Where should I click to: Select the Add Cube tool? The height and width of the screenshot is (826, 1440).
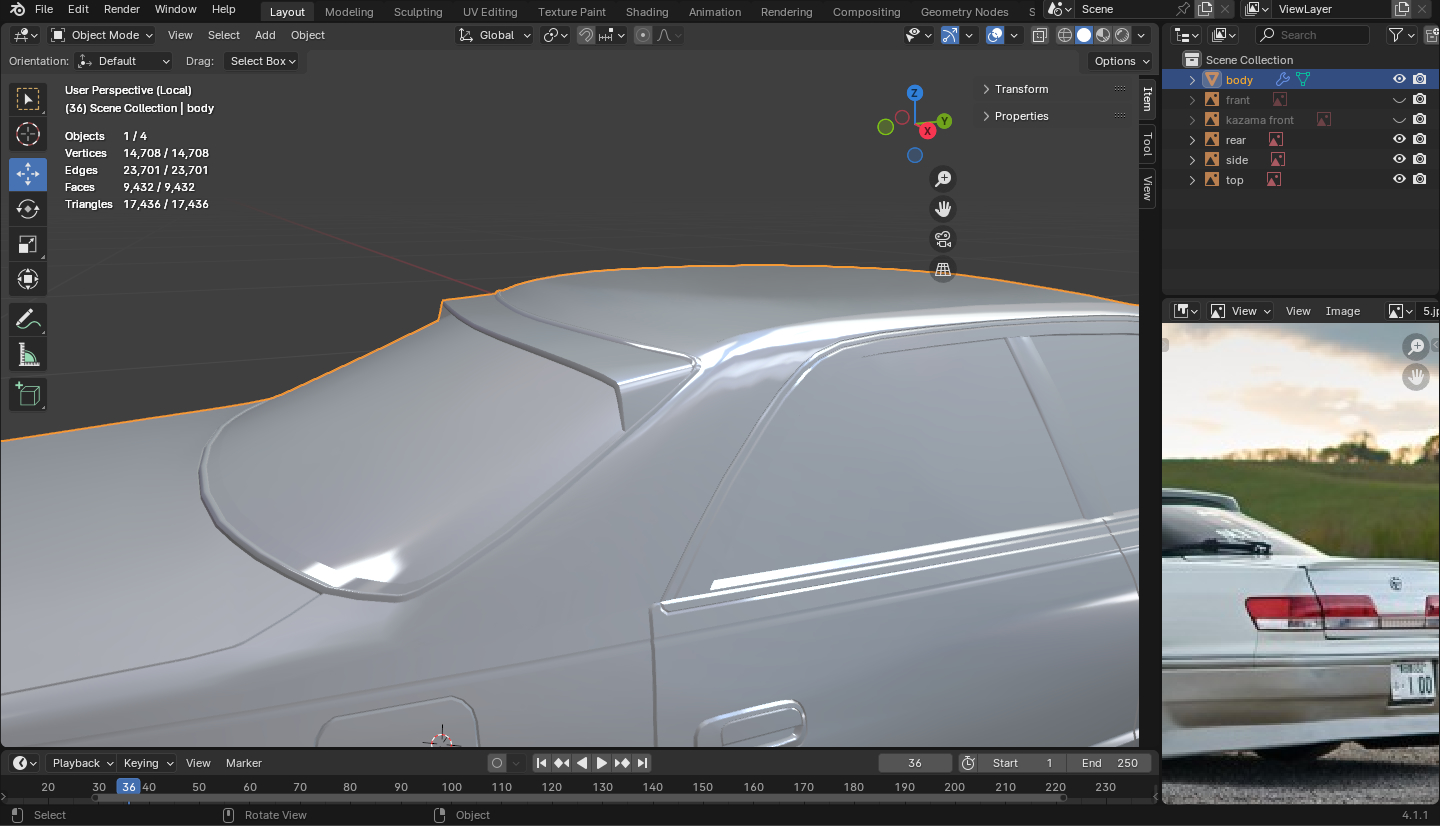[28, 395]
